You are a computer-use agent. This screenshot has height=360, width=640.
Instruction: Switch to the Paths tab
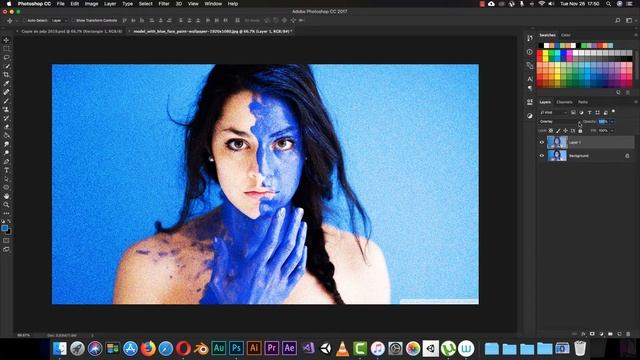coord(583,102)
